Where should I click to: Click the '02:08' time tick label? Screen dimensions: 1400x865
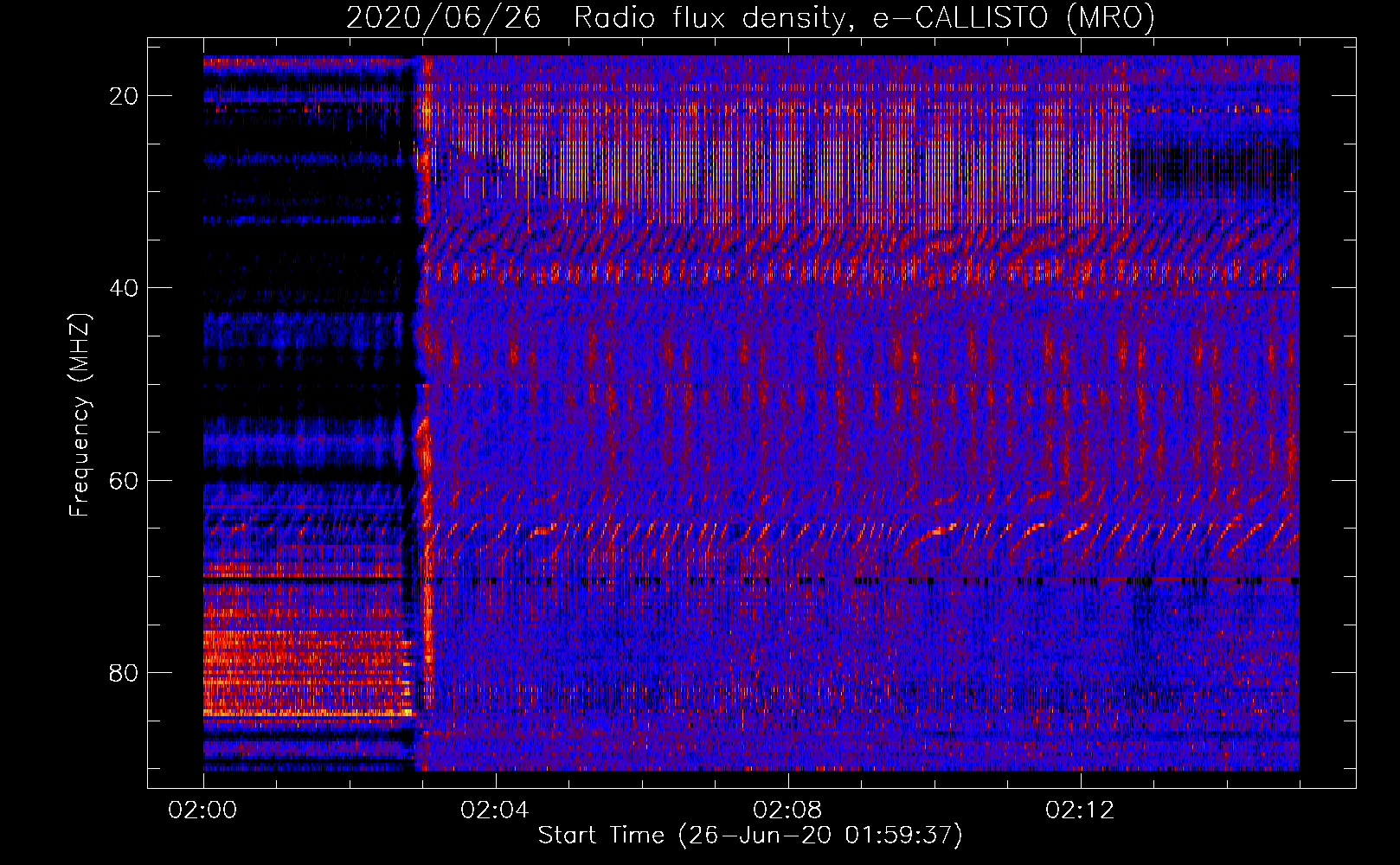(x=787, y=811)
